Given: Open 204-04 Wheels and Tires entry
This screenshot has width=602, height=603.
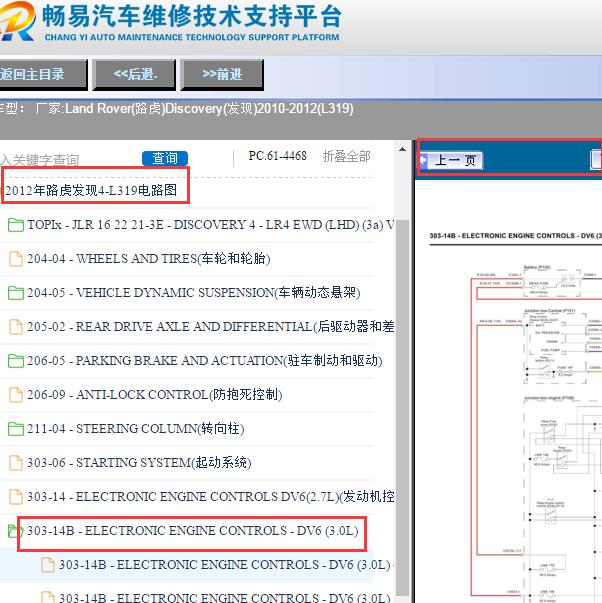Looking at the screenshot, I should 148,259.
